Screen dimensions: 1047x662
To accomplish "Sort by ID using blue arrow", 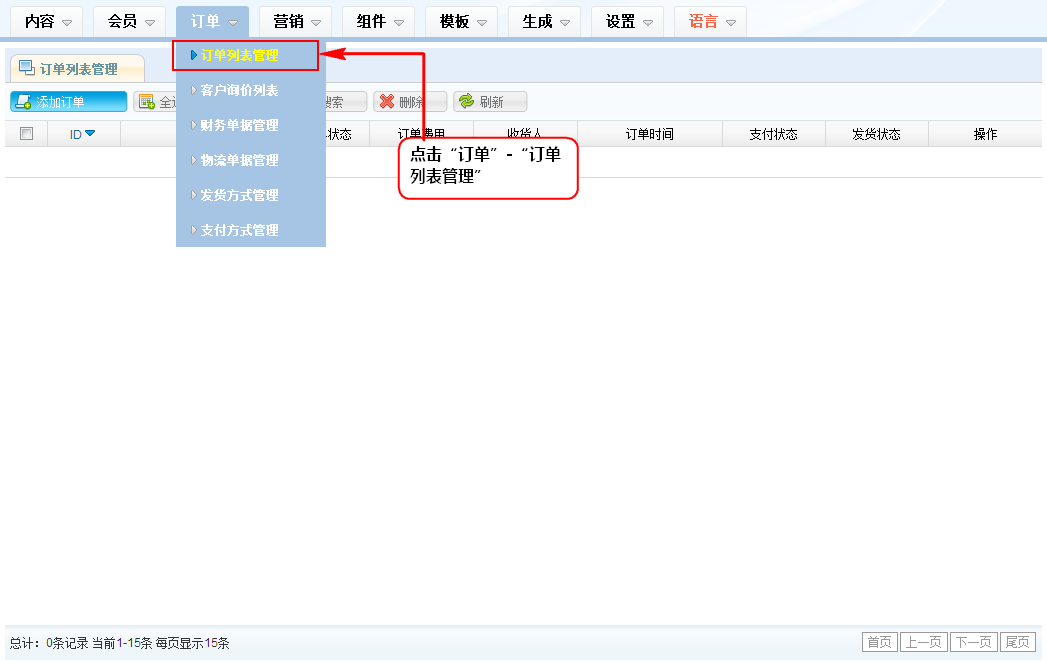I will (x=90, y=134).
